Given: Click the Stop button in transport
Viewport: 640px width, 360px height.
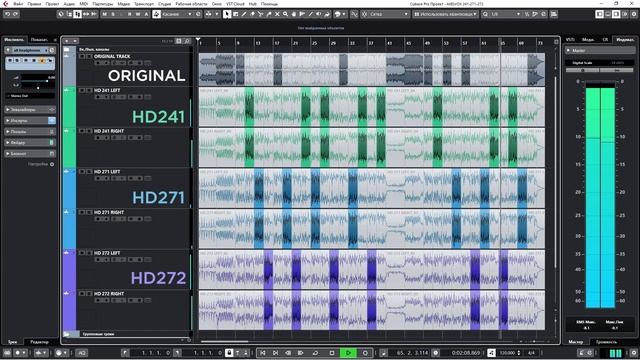Looking at the screenshot, I should (x=332, y=353).
